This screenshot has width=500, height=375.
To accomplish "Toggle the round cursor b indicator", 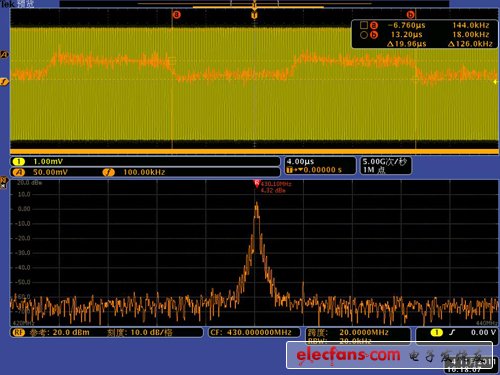I will coord(364,35).
